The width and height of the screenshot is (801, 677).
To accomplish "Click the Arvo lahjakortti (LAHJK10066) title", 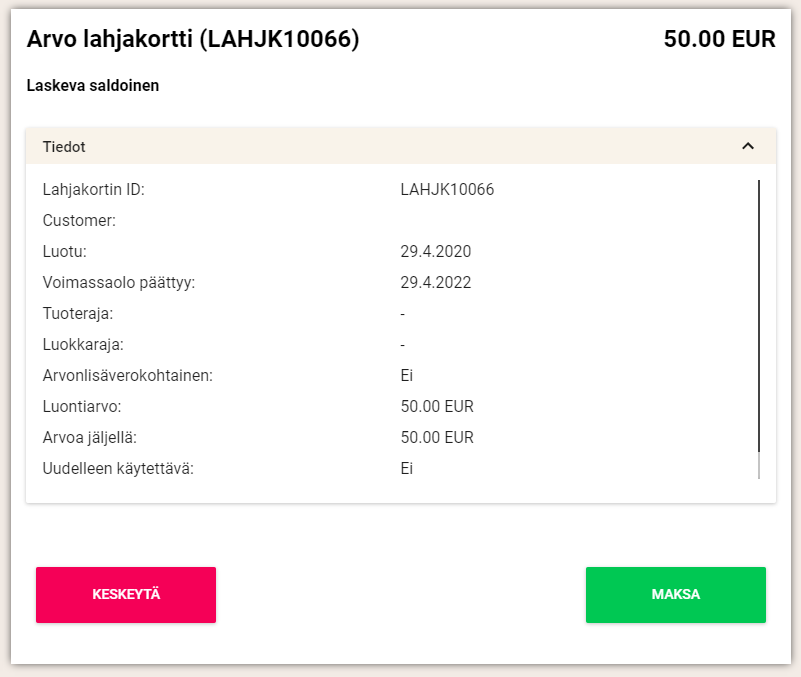I will (193, 39).
